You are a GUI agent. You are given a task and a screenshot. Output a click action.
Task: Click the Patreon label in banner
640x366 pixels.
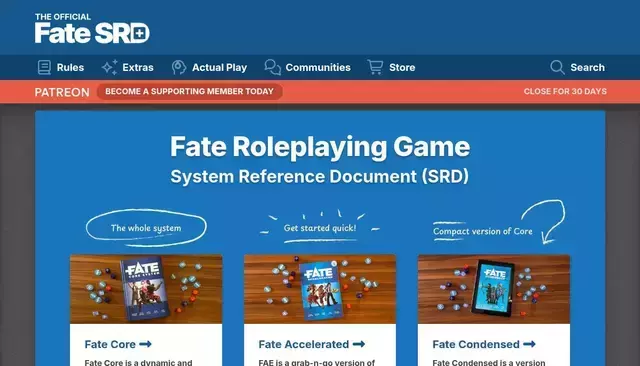click(62, 92)
